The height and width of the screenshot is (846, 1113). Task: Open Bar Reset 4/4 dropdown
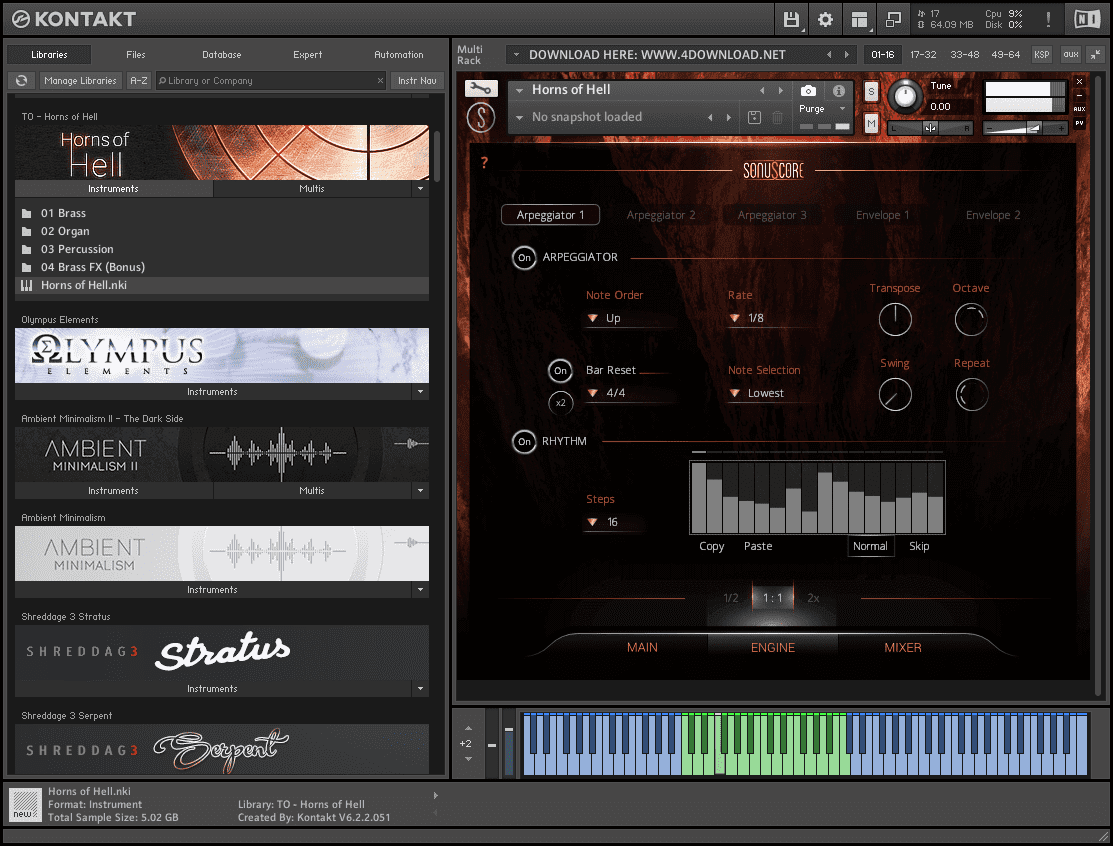point(628,393)
